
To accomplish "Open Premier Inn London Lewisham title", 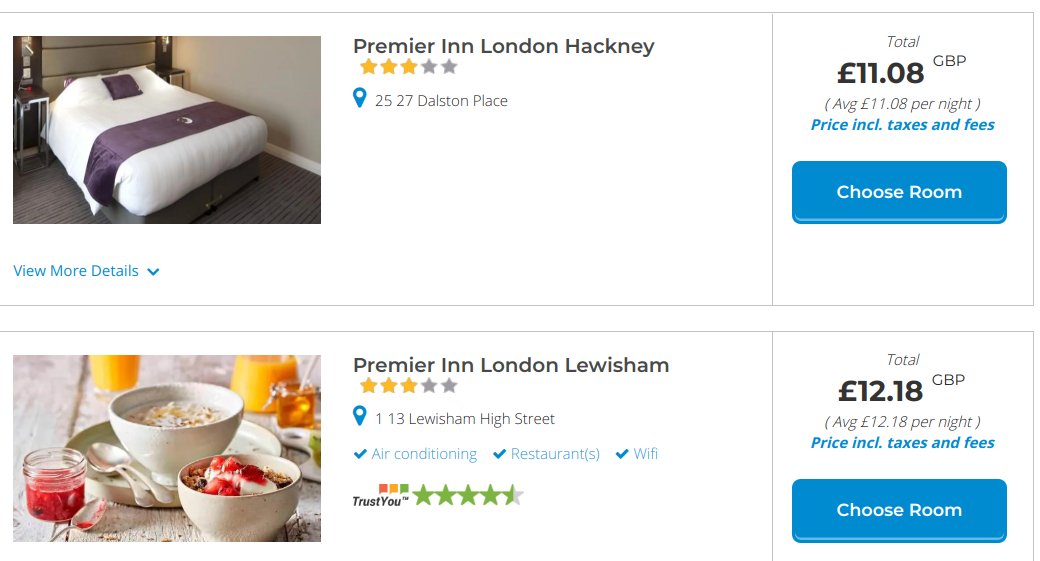I will tap(511, 365).
